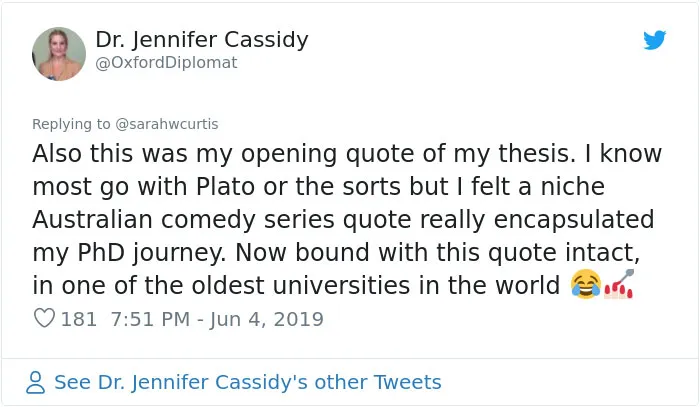Open Dr. Jennifer Cassidy's profile photo
700x407 pixels.
59,54
